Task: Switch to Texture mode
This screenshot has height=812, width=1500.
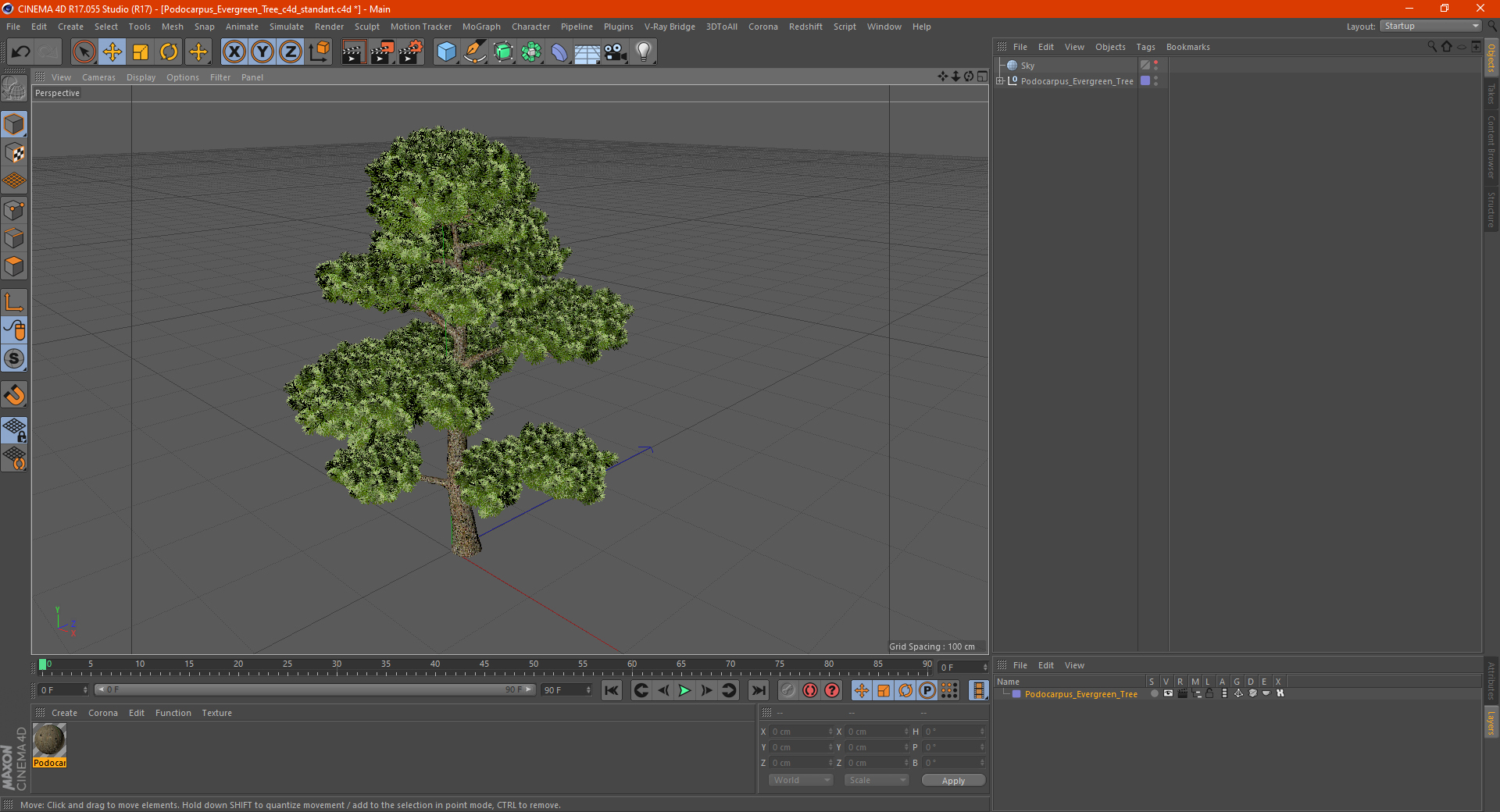Action: [14, 153]
